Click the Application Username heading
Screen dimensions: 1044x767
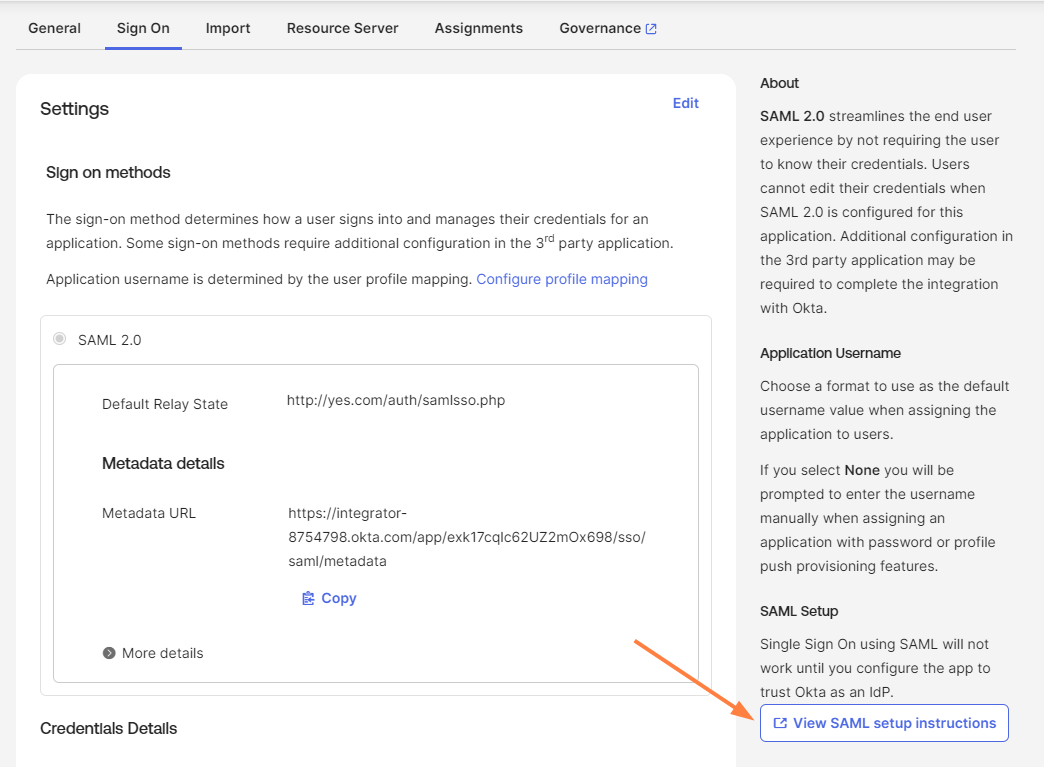[x=830, y=353]
